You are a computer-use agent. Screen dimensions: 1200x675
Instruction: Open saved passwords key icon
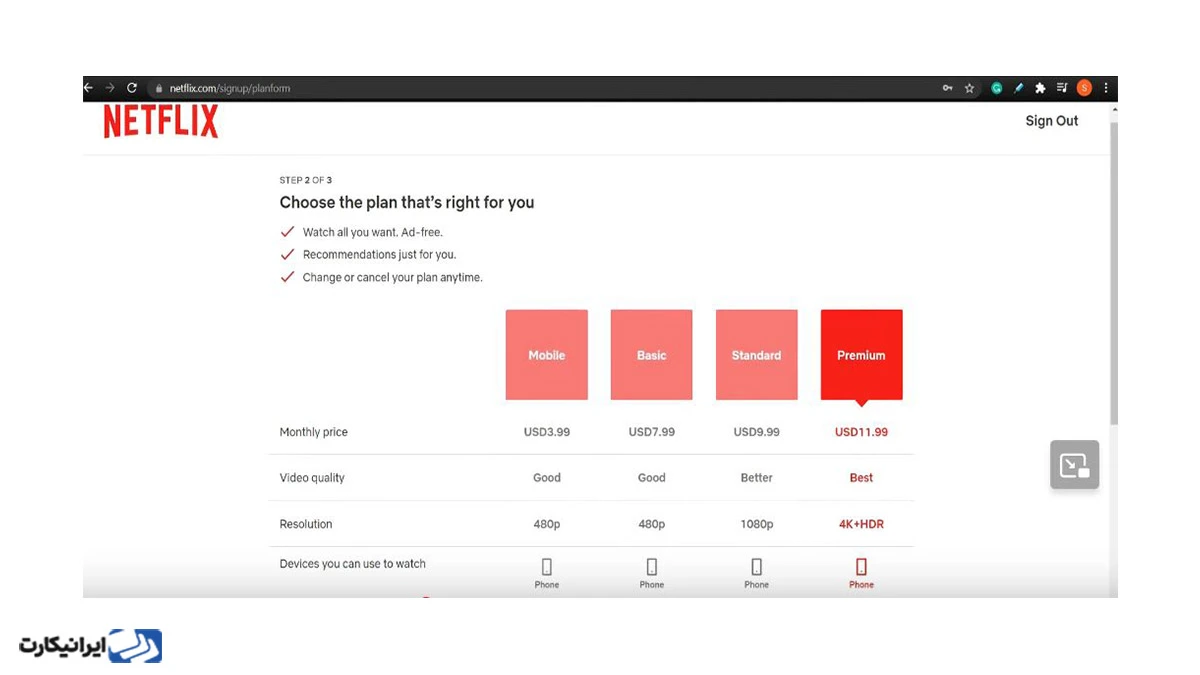click(948, 88)
